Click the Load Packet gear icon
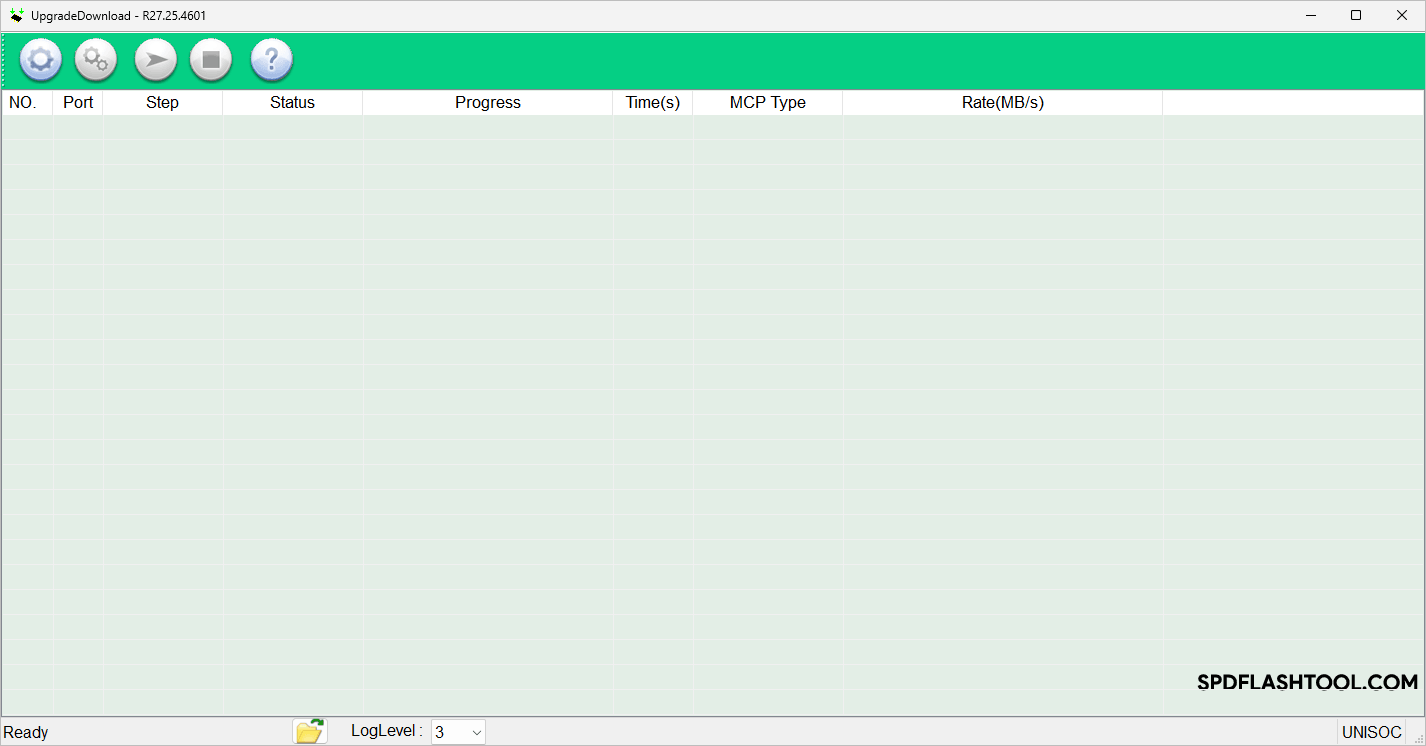This screenshot has height=746, width=1426. (40, 61)
